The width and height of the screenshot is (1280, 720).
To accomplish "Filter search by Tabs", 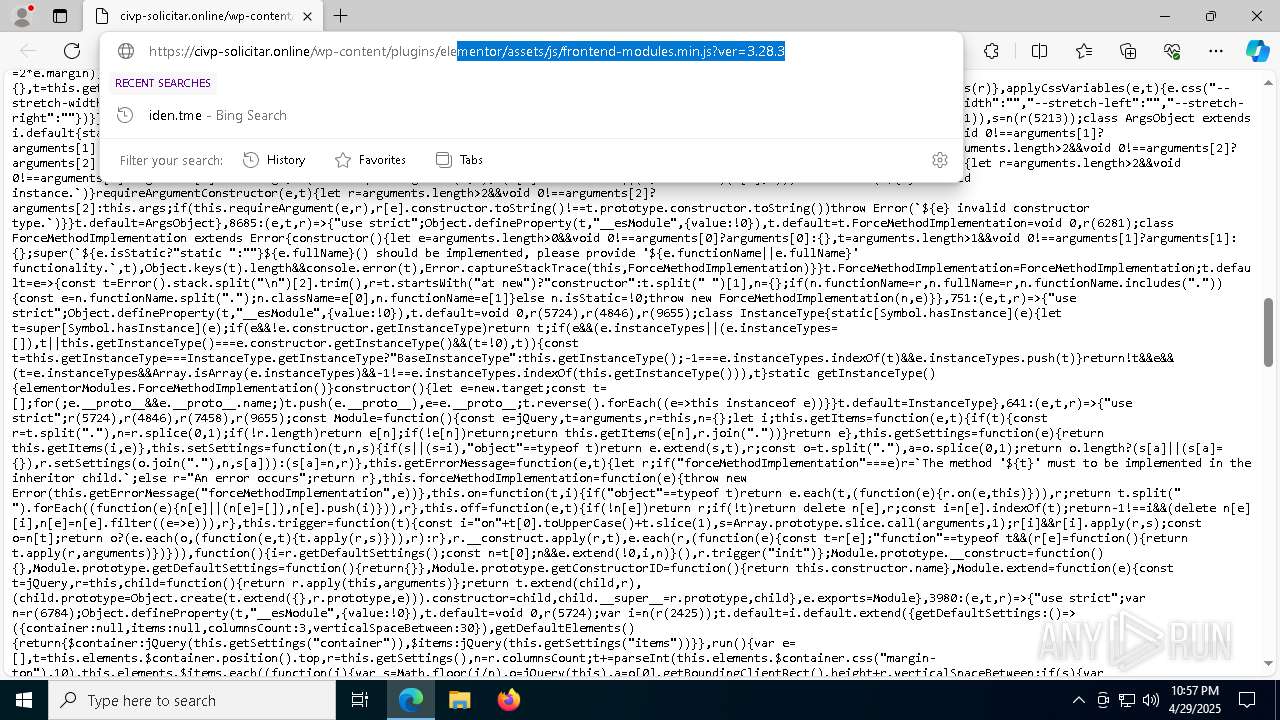I will tap(460, 160).
